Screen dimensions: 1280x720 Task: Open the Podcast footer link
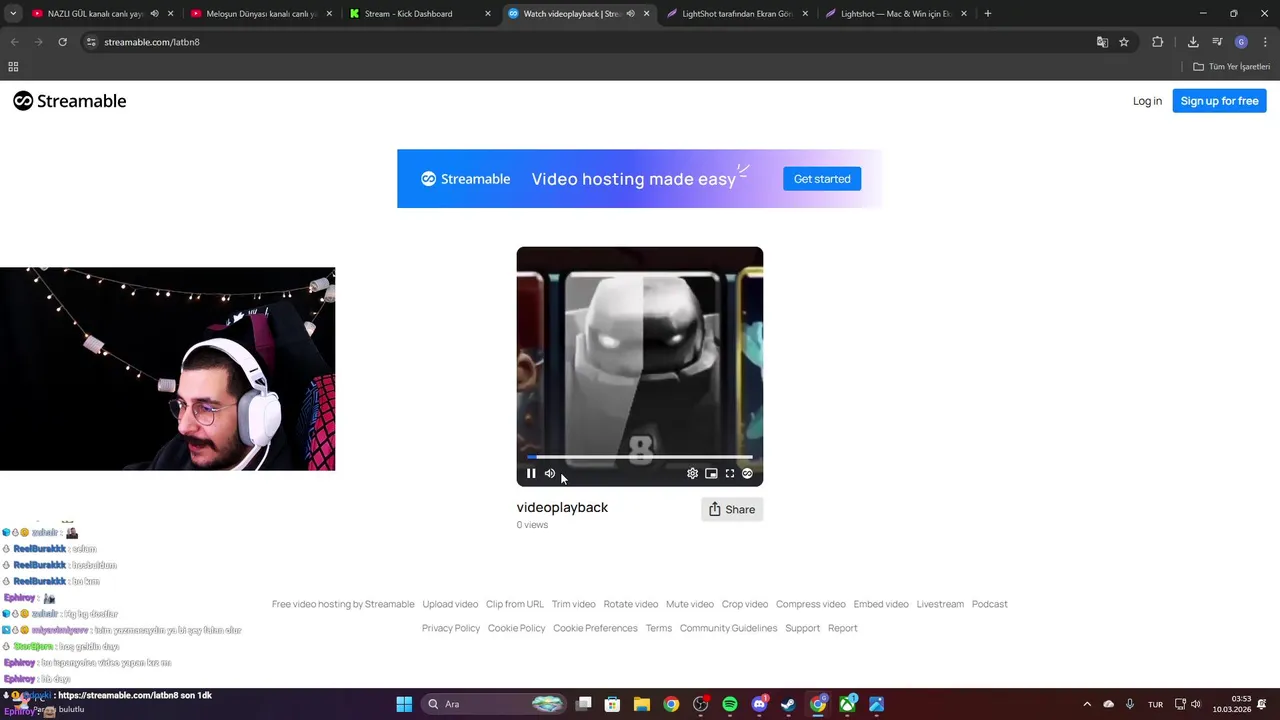990,604
